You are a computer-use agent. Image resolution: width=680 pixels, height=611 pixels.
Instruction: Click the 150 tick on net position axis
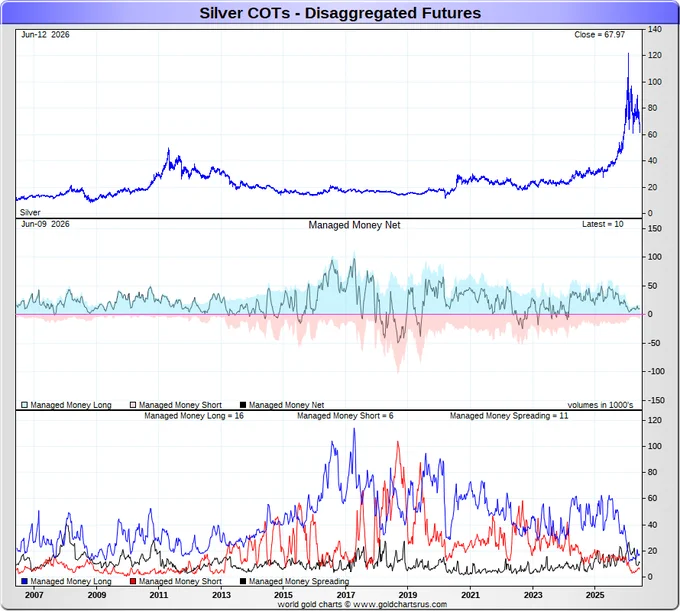(655, 229)
